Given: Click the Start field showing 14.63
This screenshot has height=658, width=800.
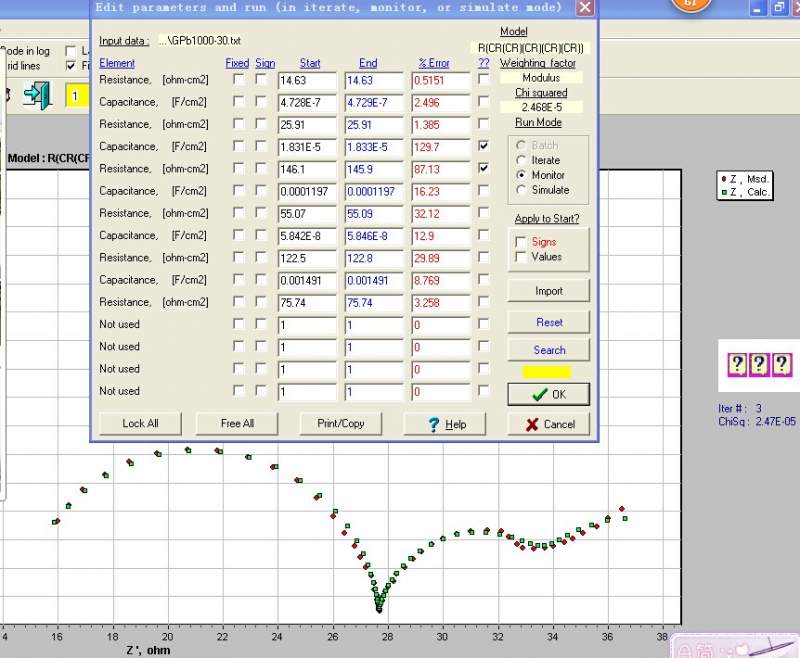Looking at the screenshot, I should pos(307,80).
